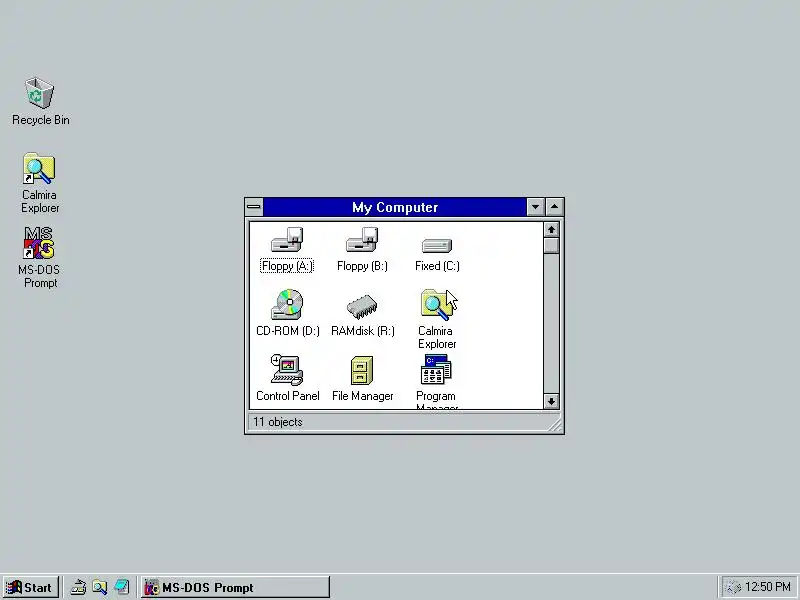The width and height of the screenshot is (800, 600).
Task: Maximize the My Computer window with up arrow
Action: point(555,207)
